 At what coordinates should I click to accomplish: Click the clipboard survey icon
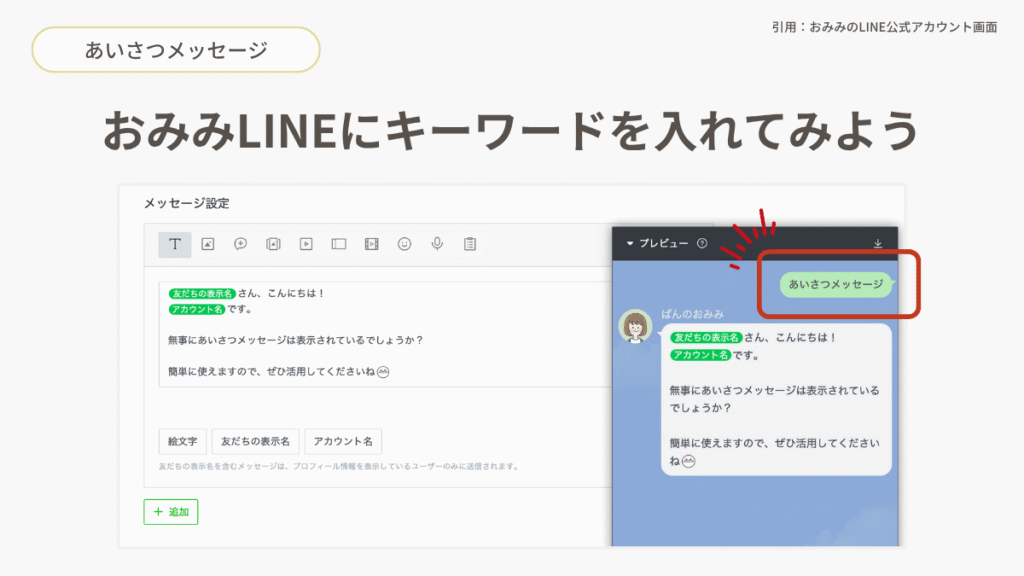470,243
